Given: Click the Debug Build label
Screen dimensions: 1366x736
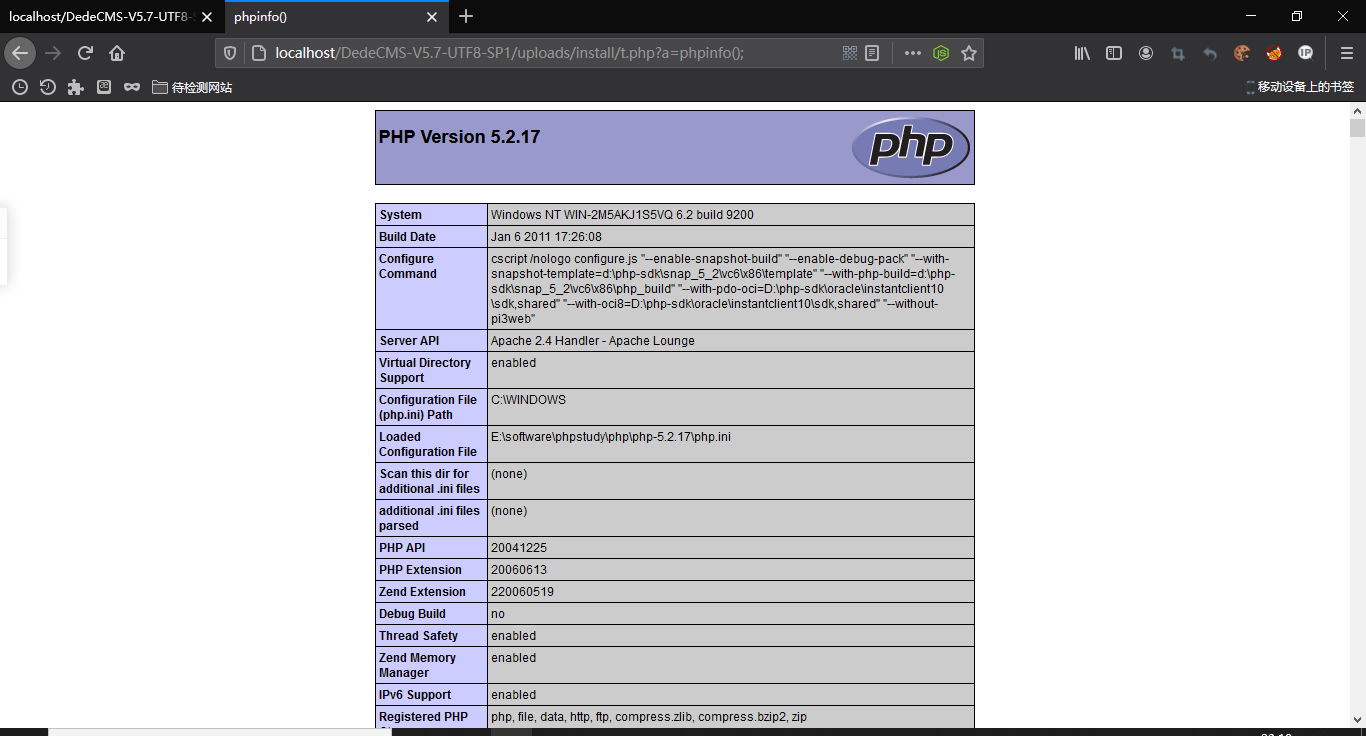Looking at the screenshot, I should pyautogui.click(x=412, y=614).
